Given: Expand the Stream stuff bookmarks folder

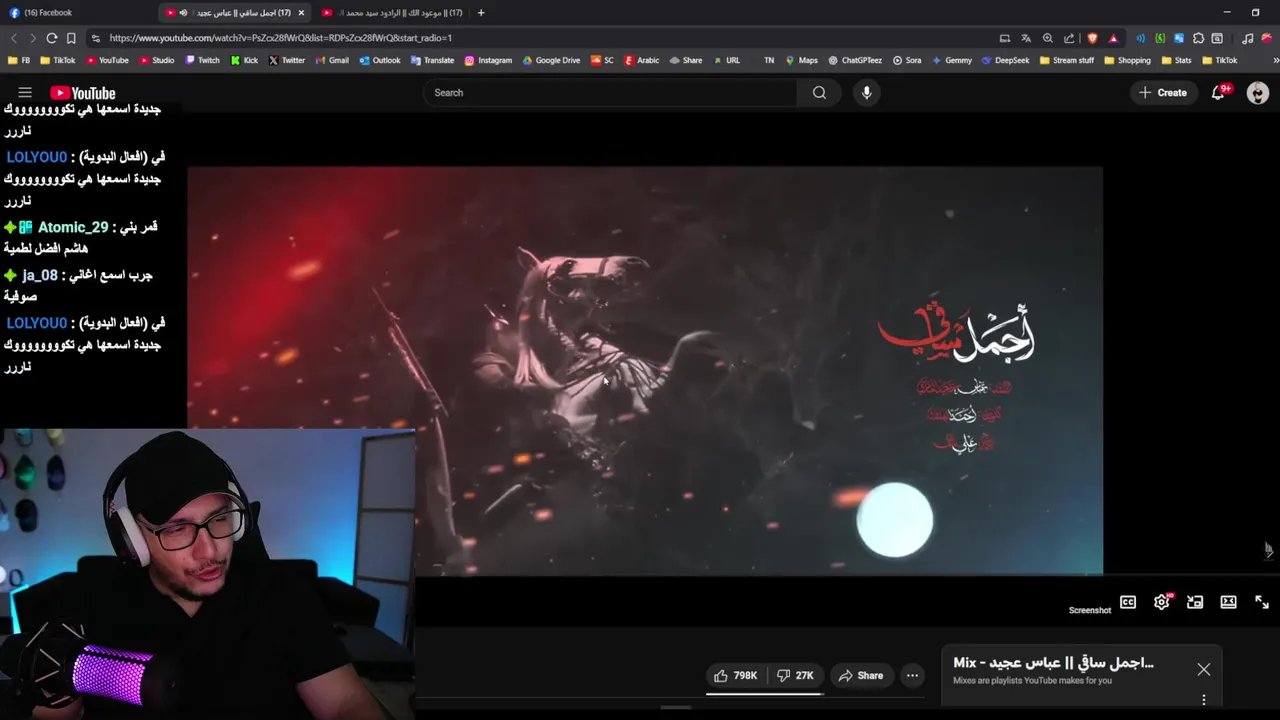Looking at the screenshot, I should [x=1067, y=60].
